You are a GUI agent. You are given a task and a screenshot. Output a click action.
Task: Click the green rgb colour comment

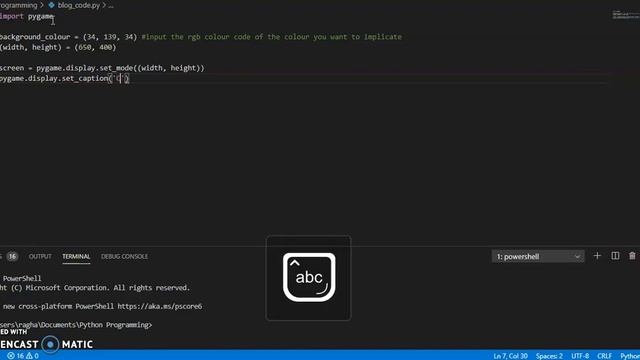point(271,37)
